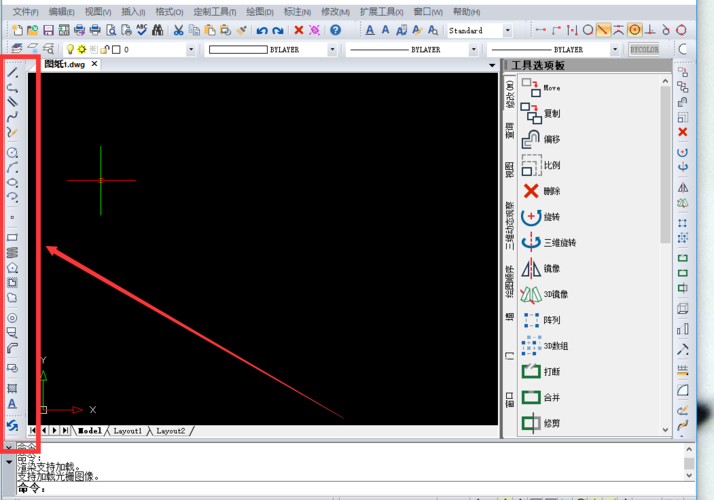The image size is (714, 500).
Task: Redo the last undone action
Action: pyautogui.click(x=278, y=30)
